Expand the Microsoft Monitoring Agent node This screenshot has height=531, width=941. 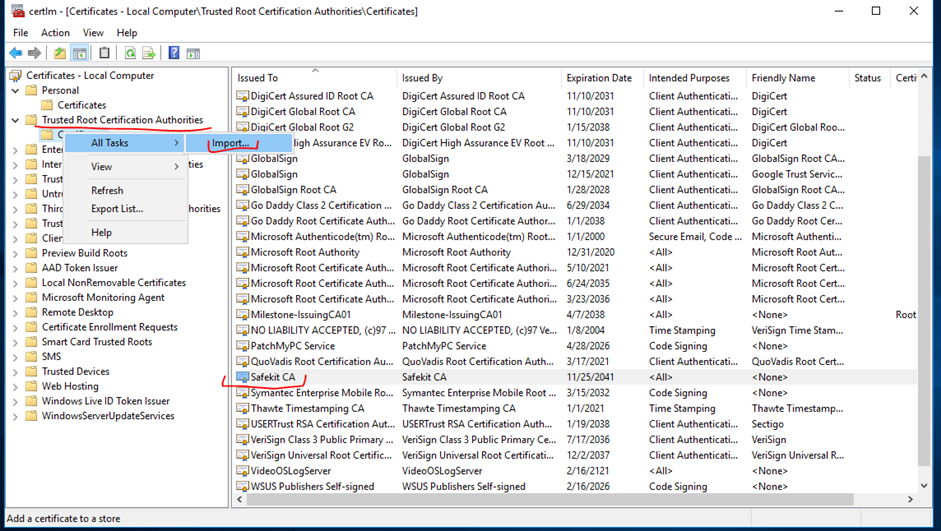point(15,298)
